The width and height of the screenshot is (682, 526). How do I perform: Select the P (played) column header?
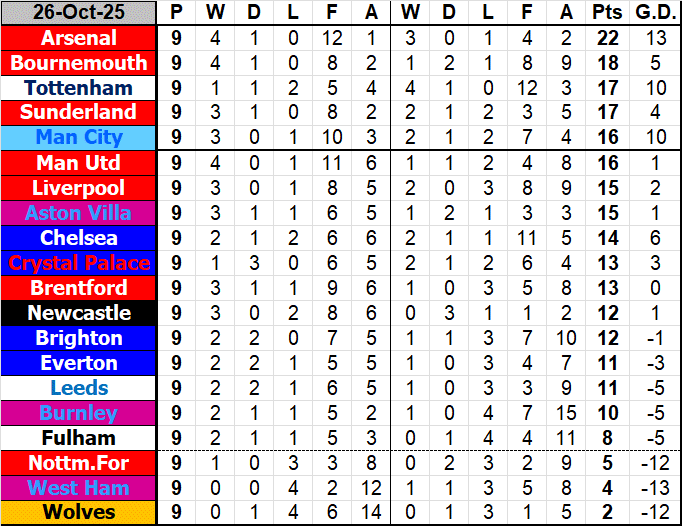pos(177,13)
